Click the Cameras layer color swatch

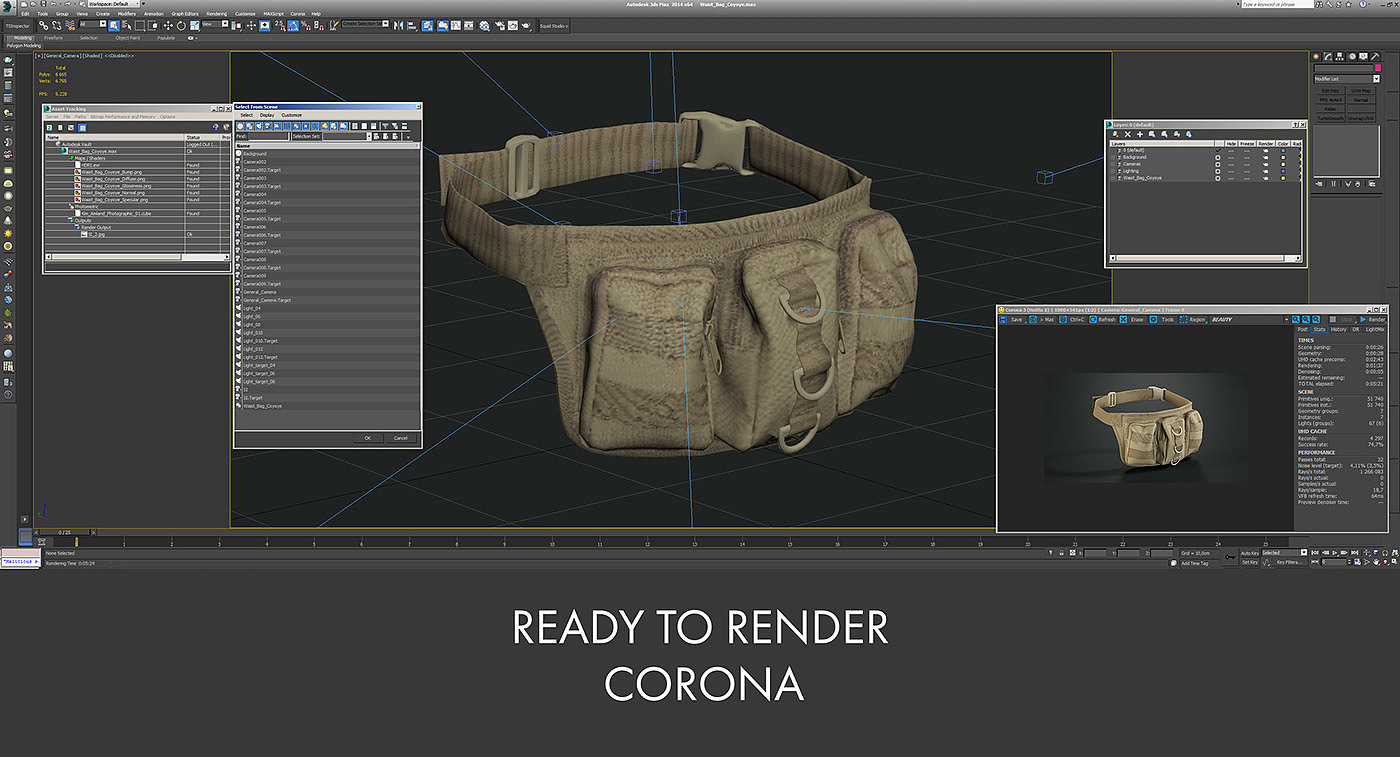pyautogui.click(x=1282, y=164)
